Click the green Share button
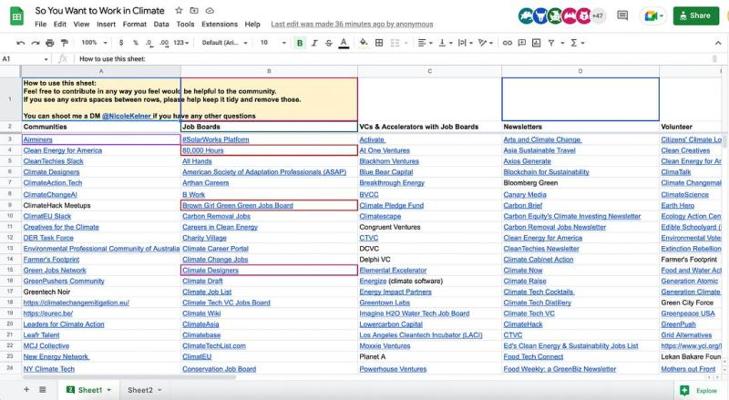Image resolution: width=729 pixels, height=400 pixels. [x=696, y=16]
